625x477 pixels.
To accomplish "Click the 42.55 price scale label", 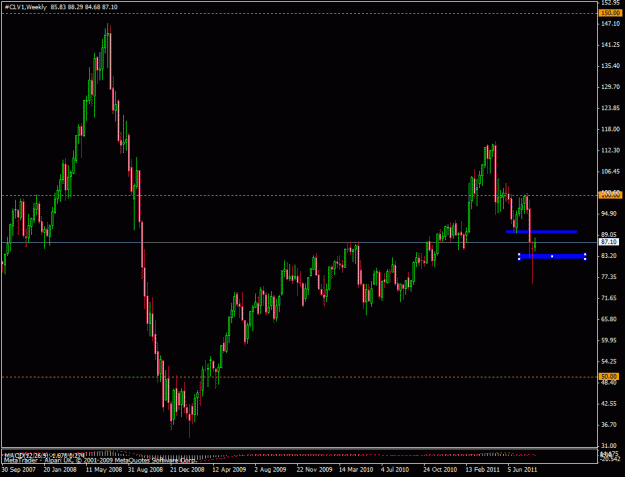I will pos(609,403).
